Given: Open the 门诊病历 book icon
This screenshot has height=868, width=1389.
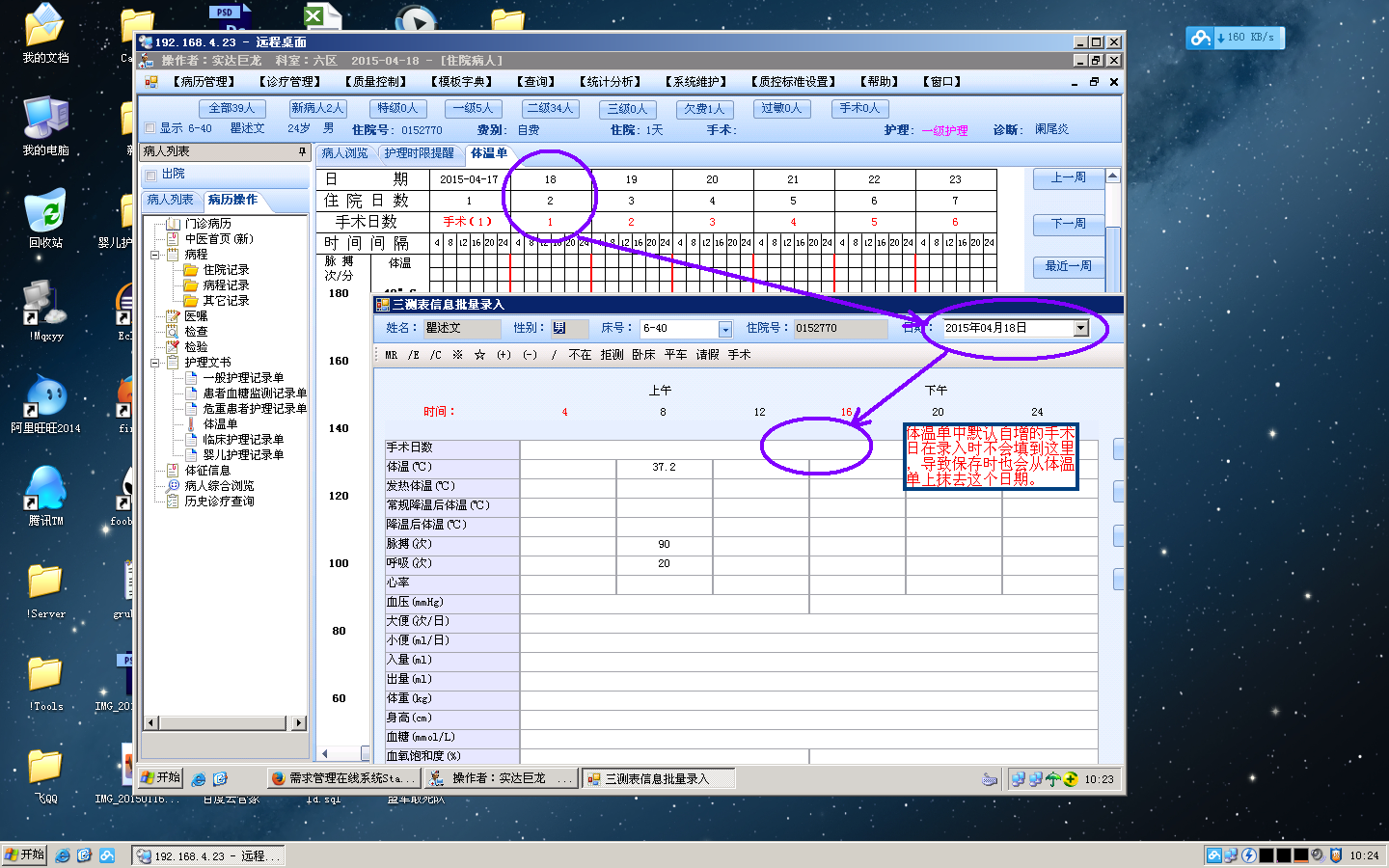Looking at the screenshot, I should point(174,224).
